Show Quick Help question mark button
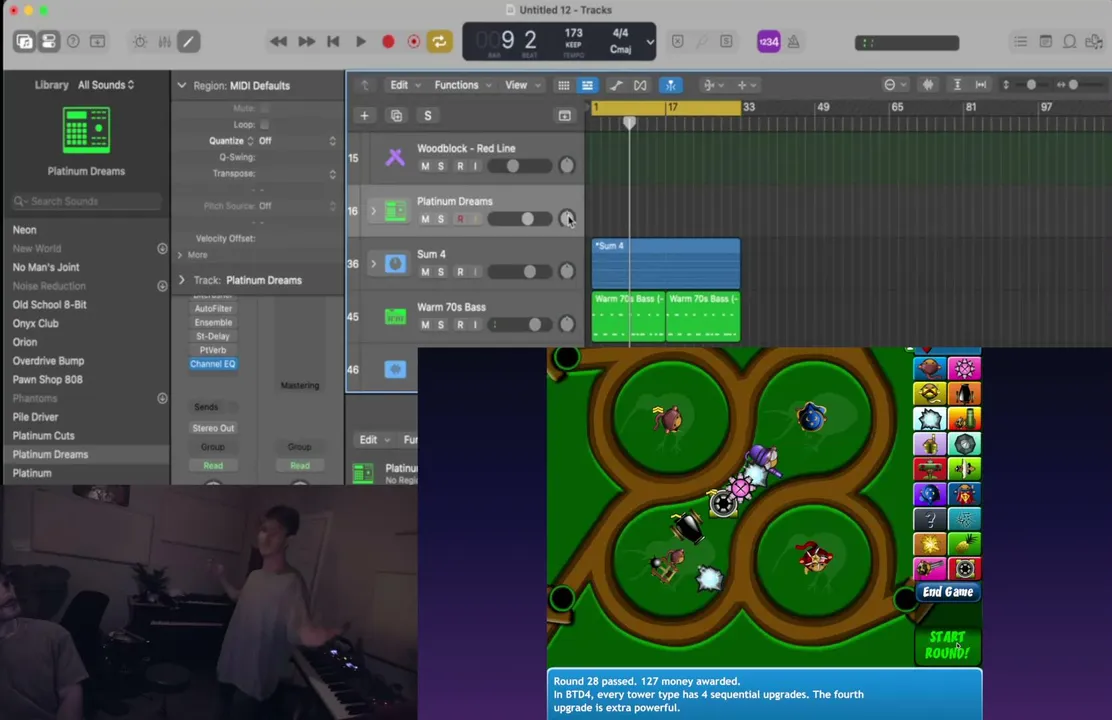Screen dimensions: 1112x720 (73, 41)
